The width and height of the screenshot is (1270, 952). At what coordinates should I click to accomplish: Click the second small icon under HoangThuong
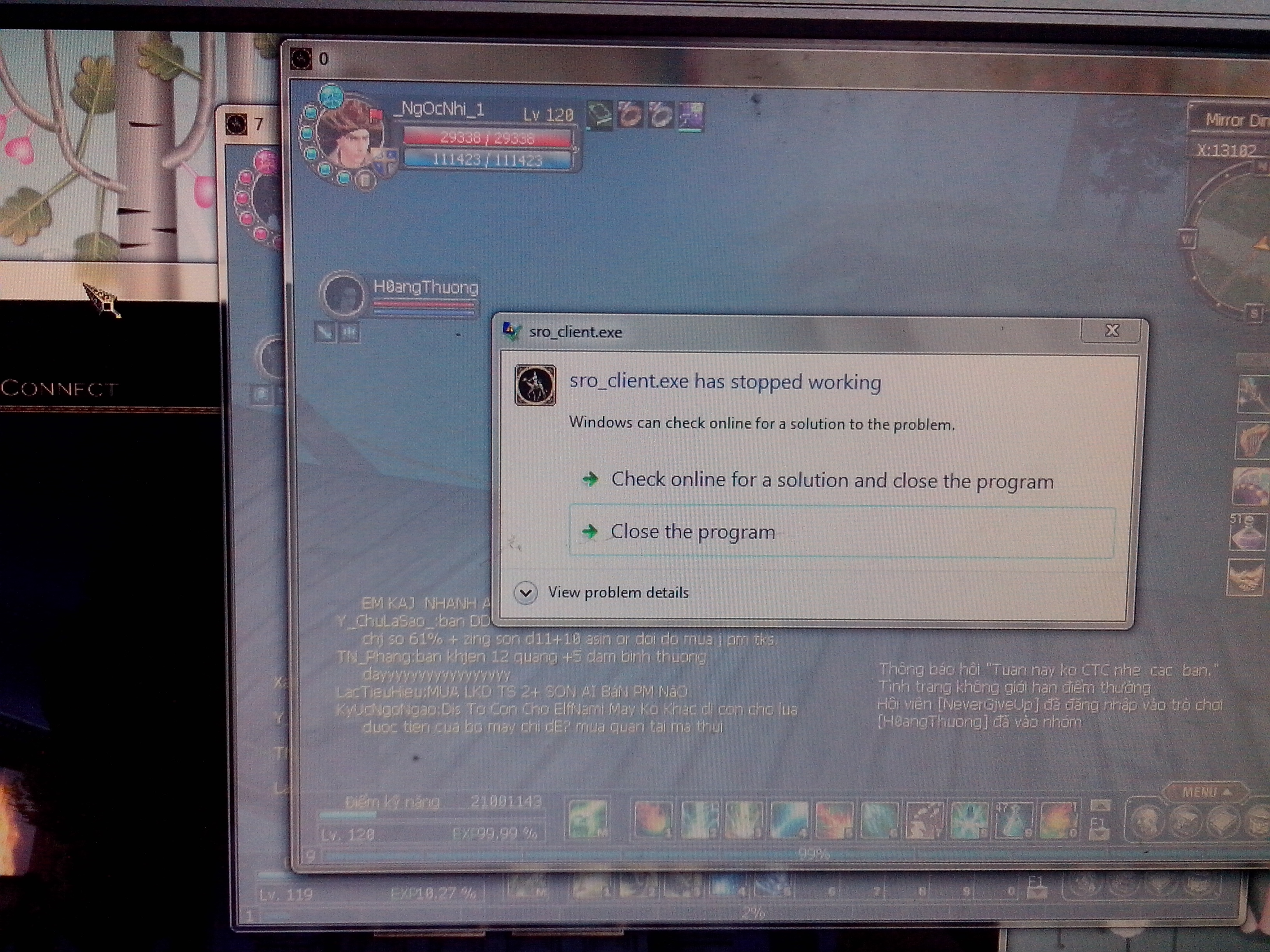[349, 332]
